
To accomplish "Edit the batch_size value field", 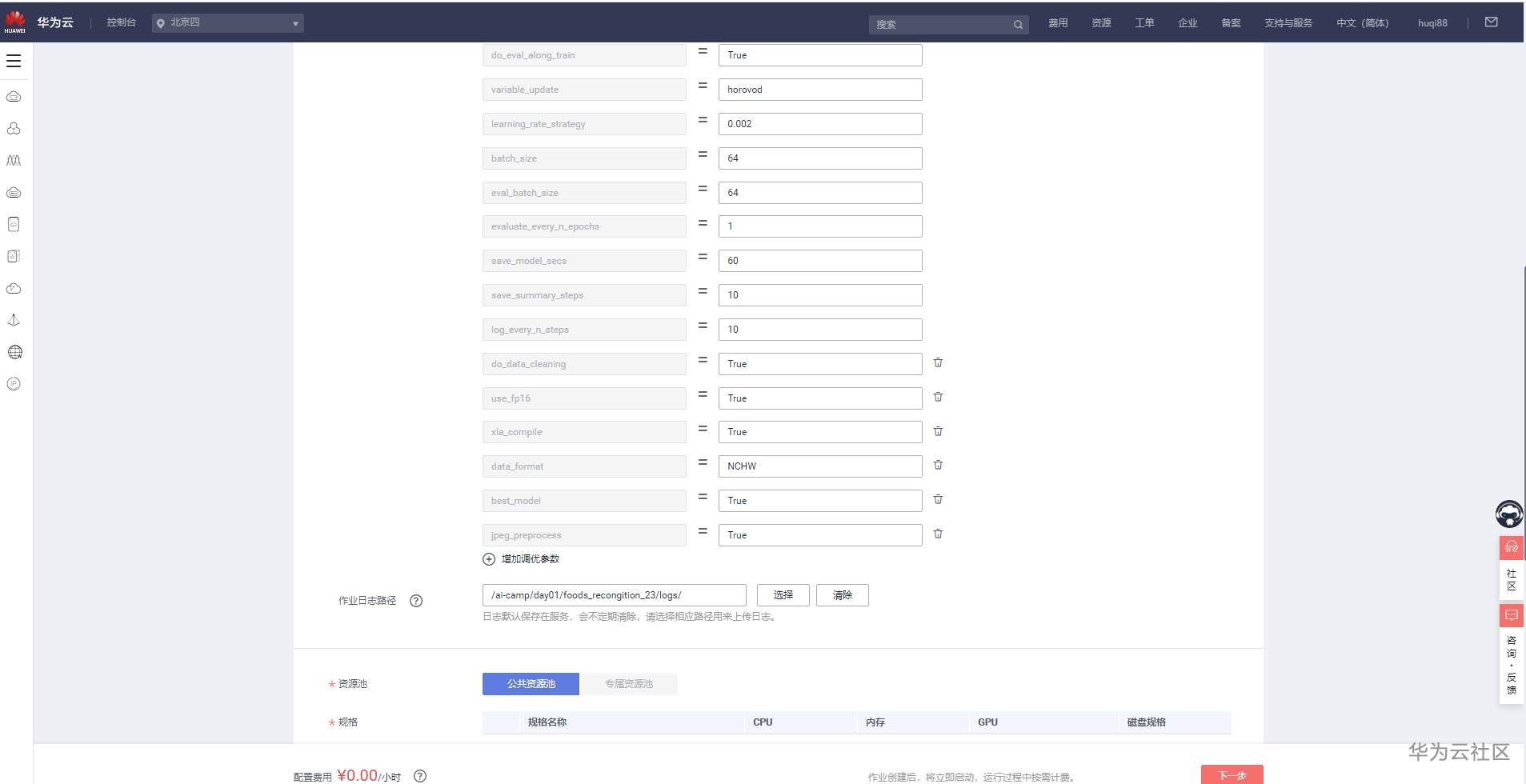I will [820, 158].
